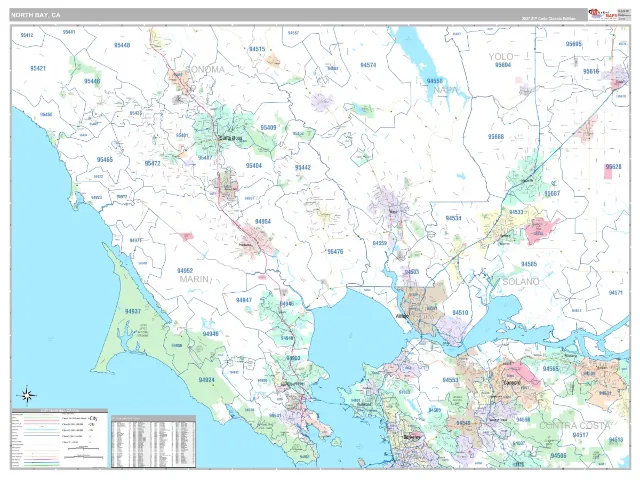Click ZIP code 94510

pos(460,313)
